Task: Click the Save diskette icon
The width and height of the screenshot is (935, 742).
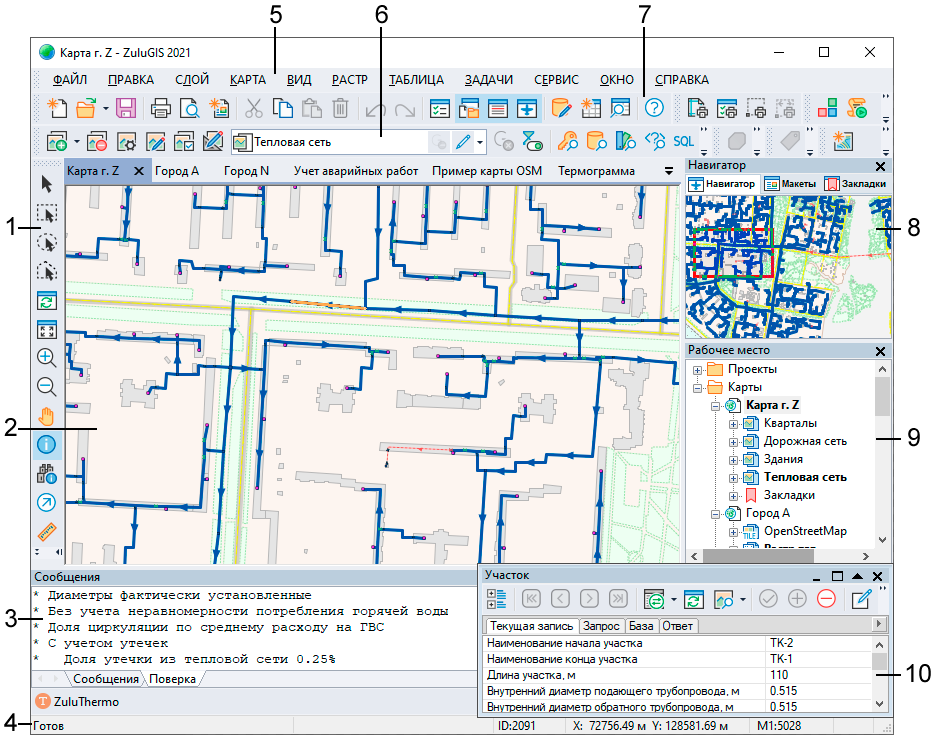Action: (126, 108)
